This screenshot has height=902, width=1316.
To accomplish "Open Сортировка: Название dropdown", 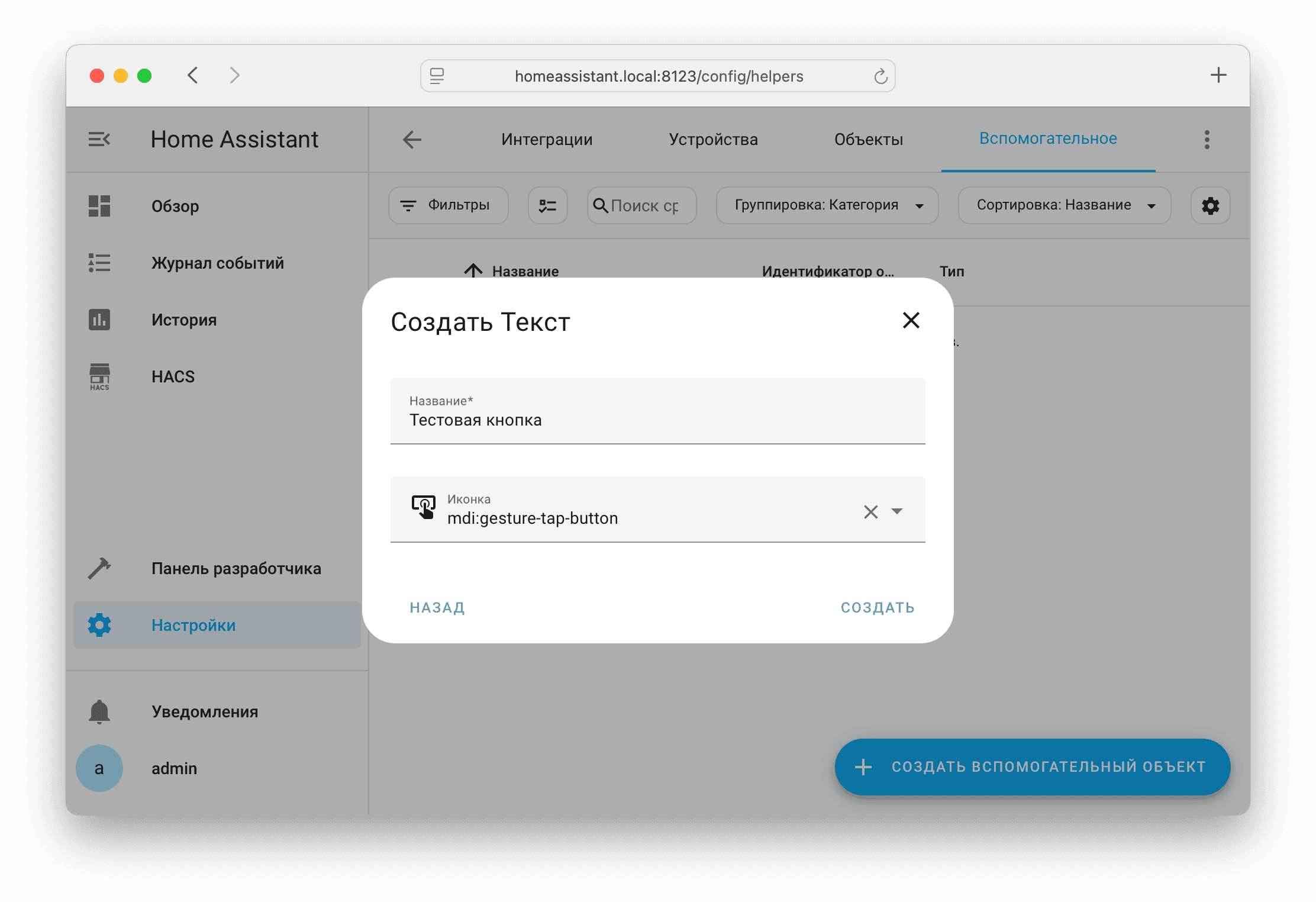I will [1064, 205].
